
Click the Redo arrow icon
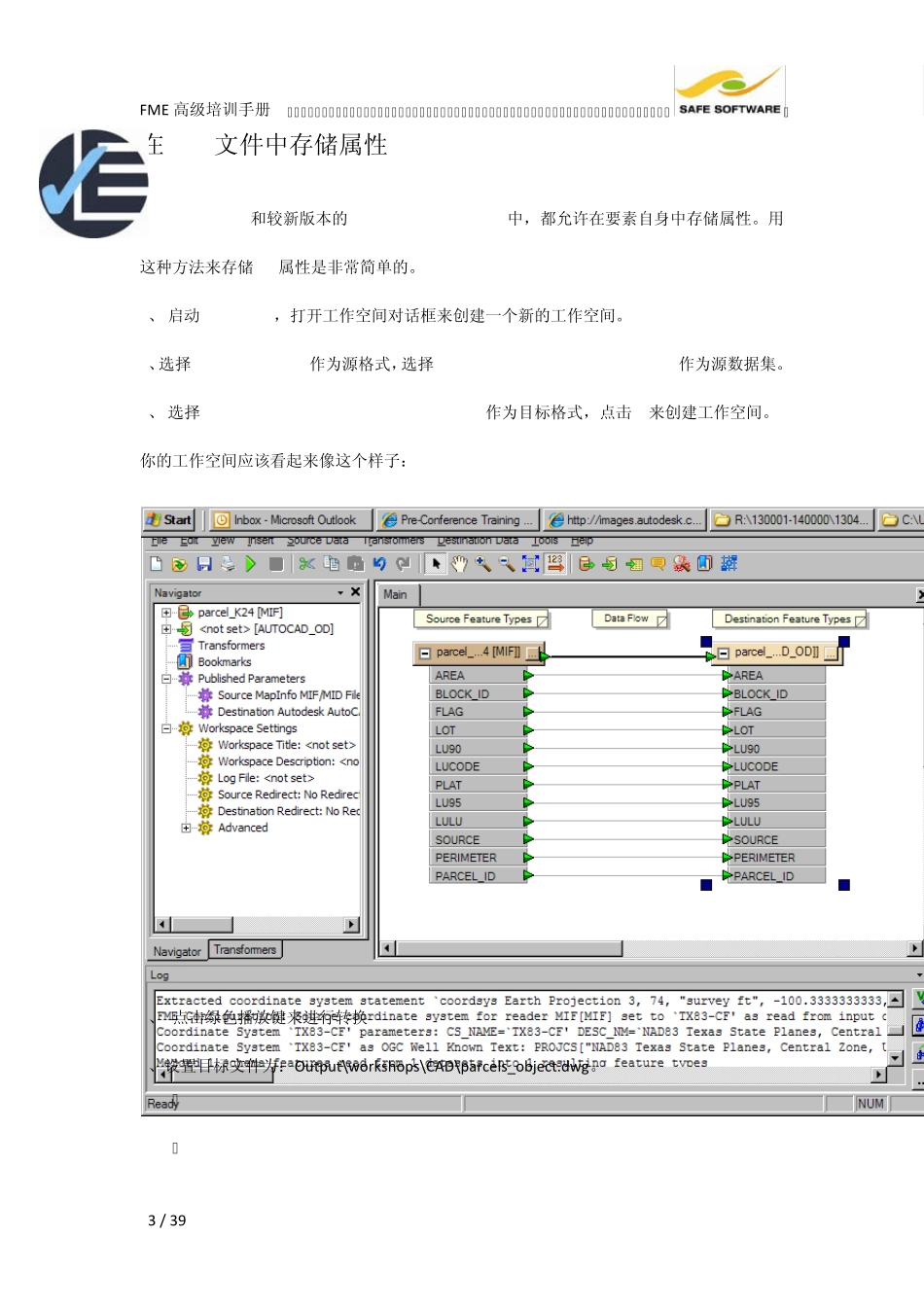click(403, 564)
